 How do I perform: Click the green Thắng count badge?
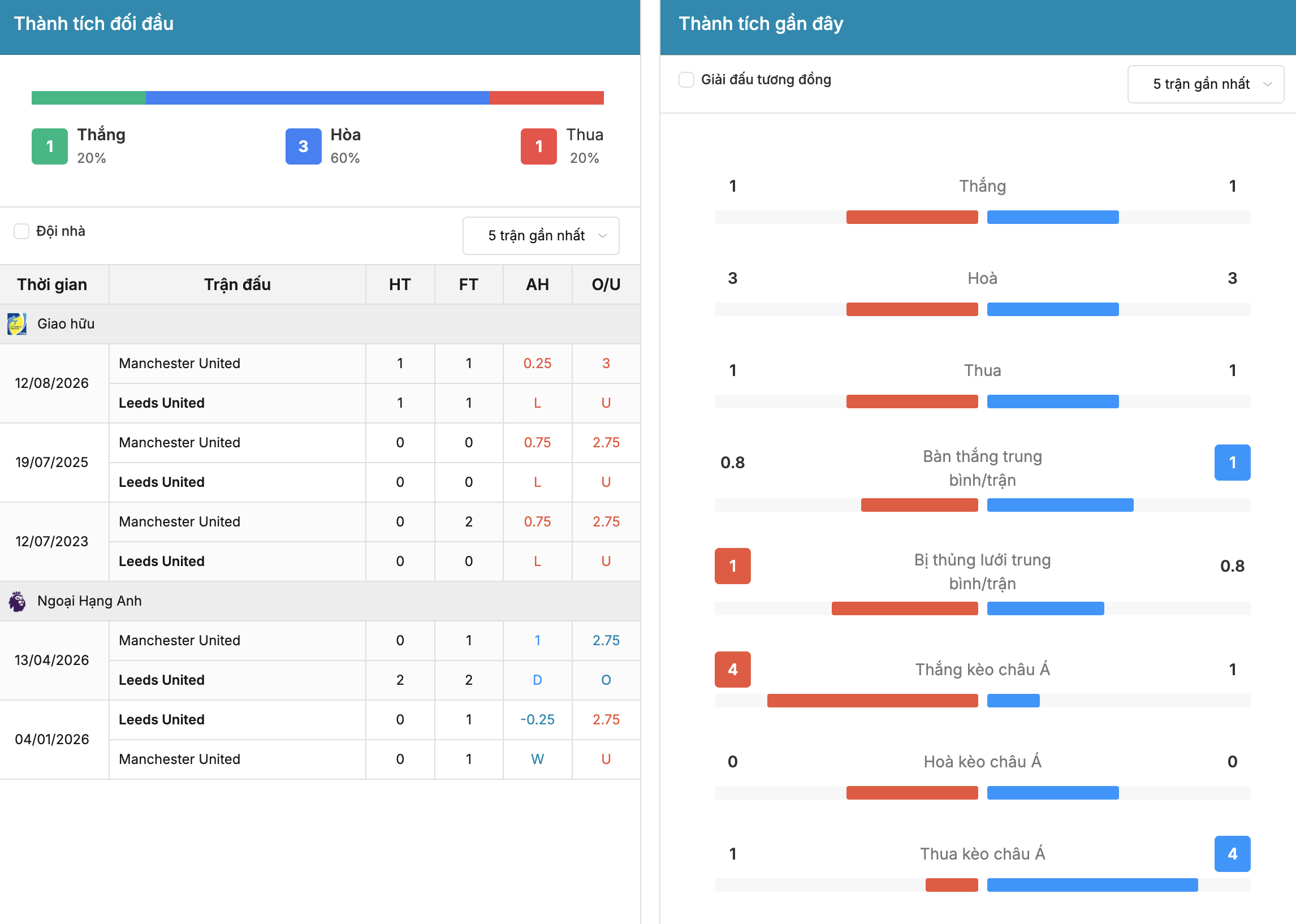[x=50, y=146]
